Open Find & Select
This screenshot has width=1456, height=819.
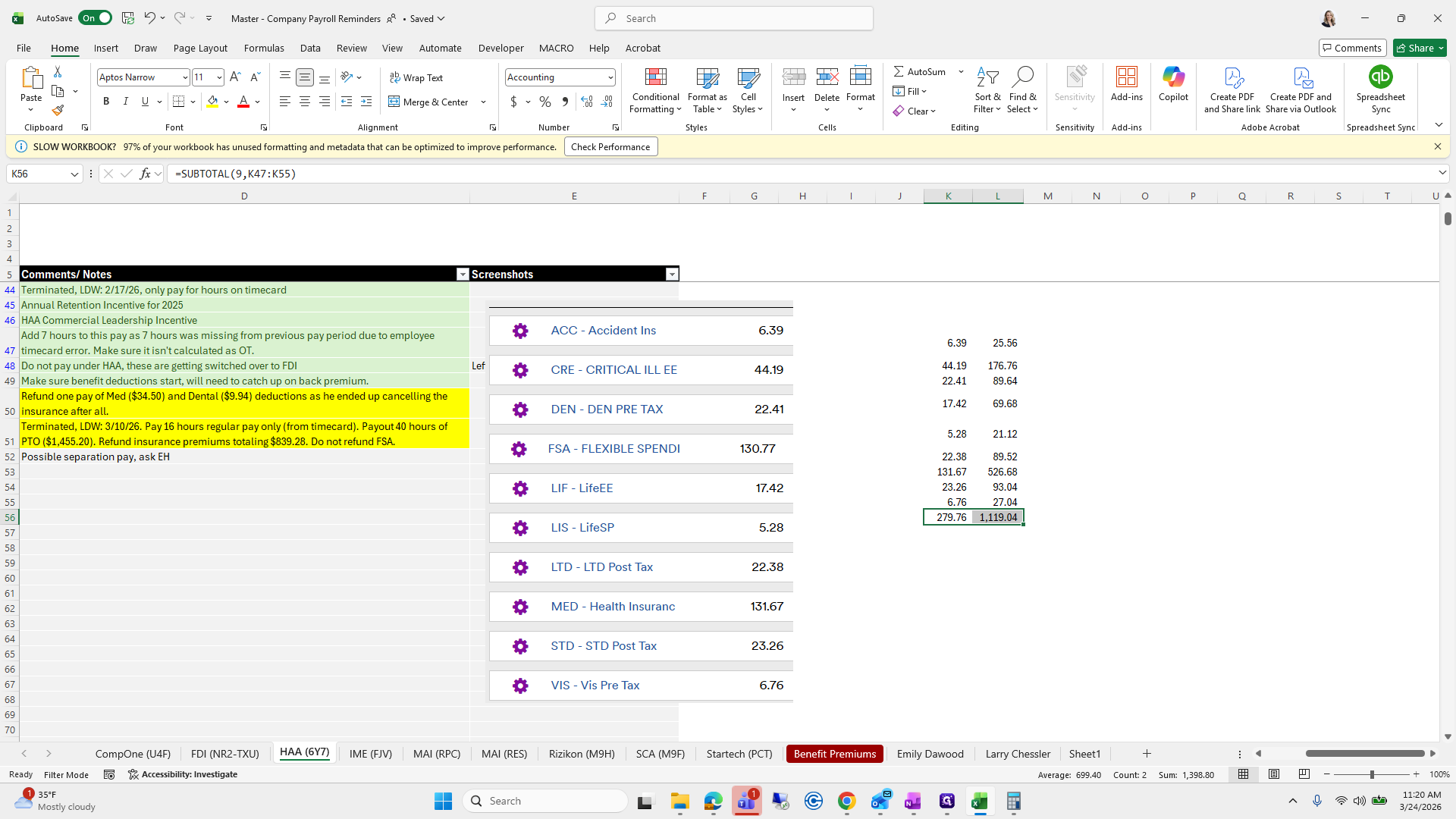1023,89
